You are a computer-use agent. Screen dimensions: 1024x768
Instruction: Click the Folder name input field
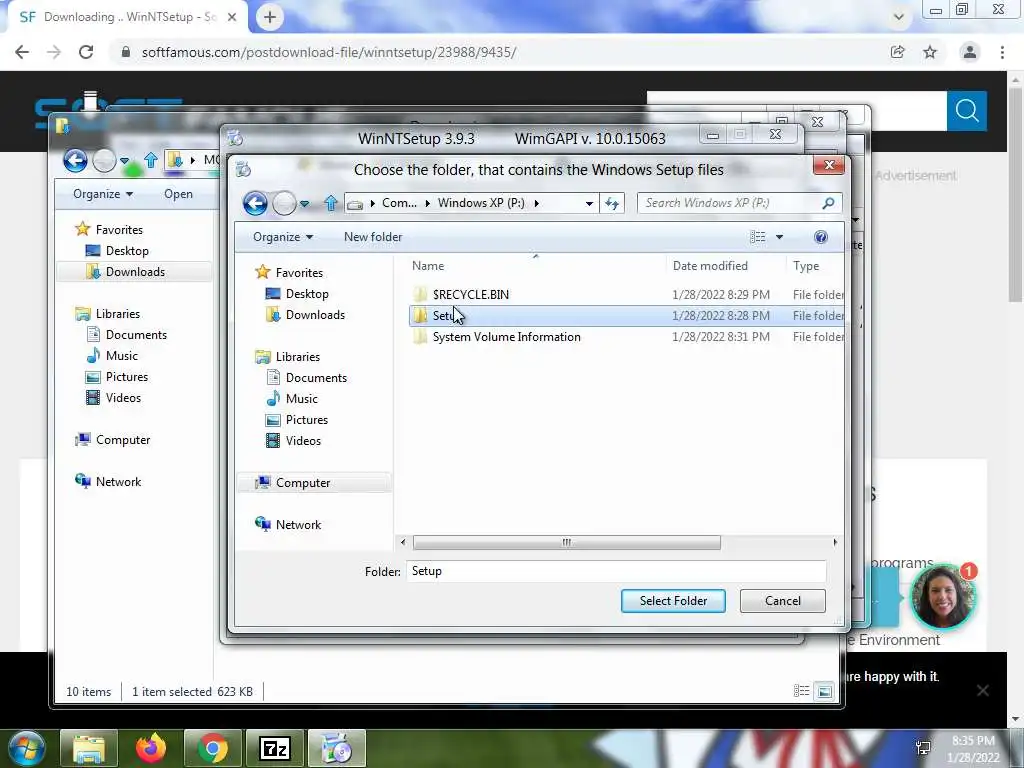point(616,571)
